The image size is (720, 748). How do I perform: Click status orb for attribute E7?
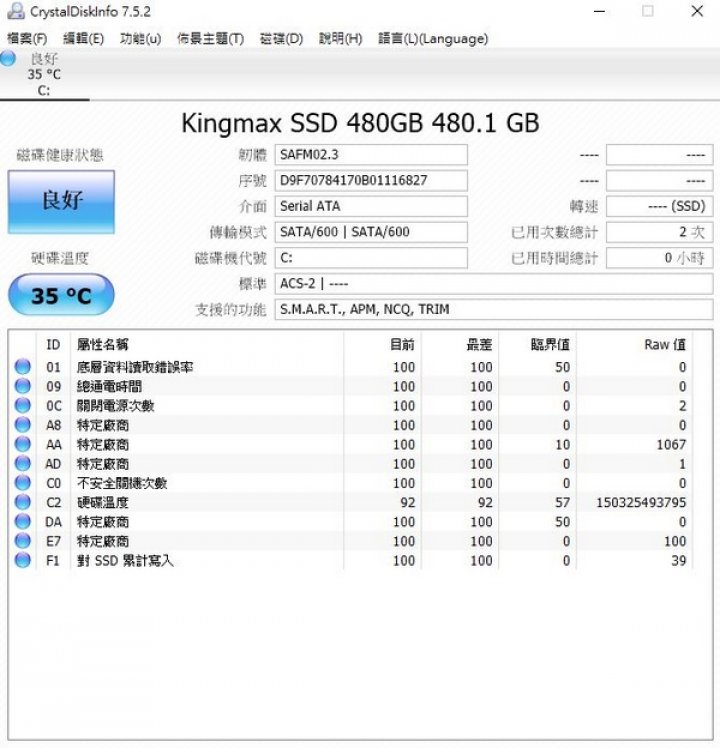tap(22, 541)
